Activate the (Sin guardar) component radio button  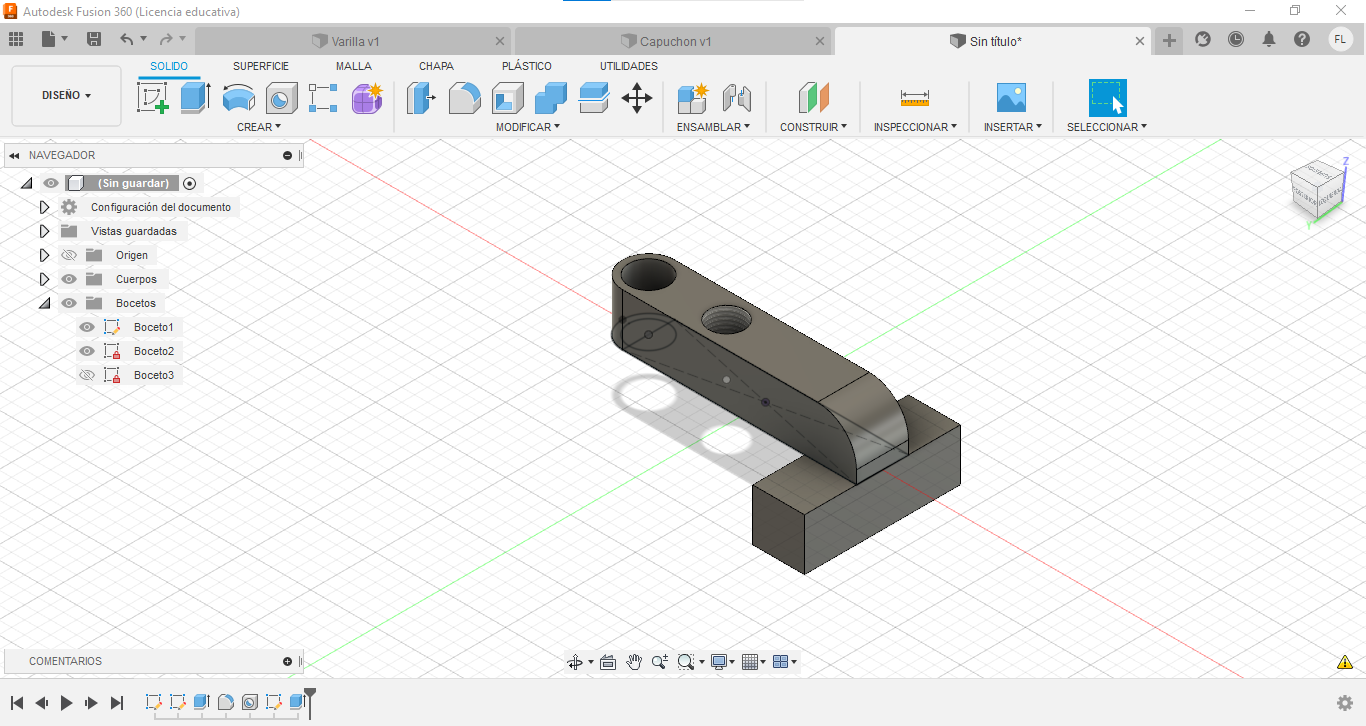(190, 183)
